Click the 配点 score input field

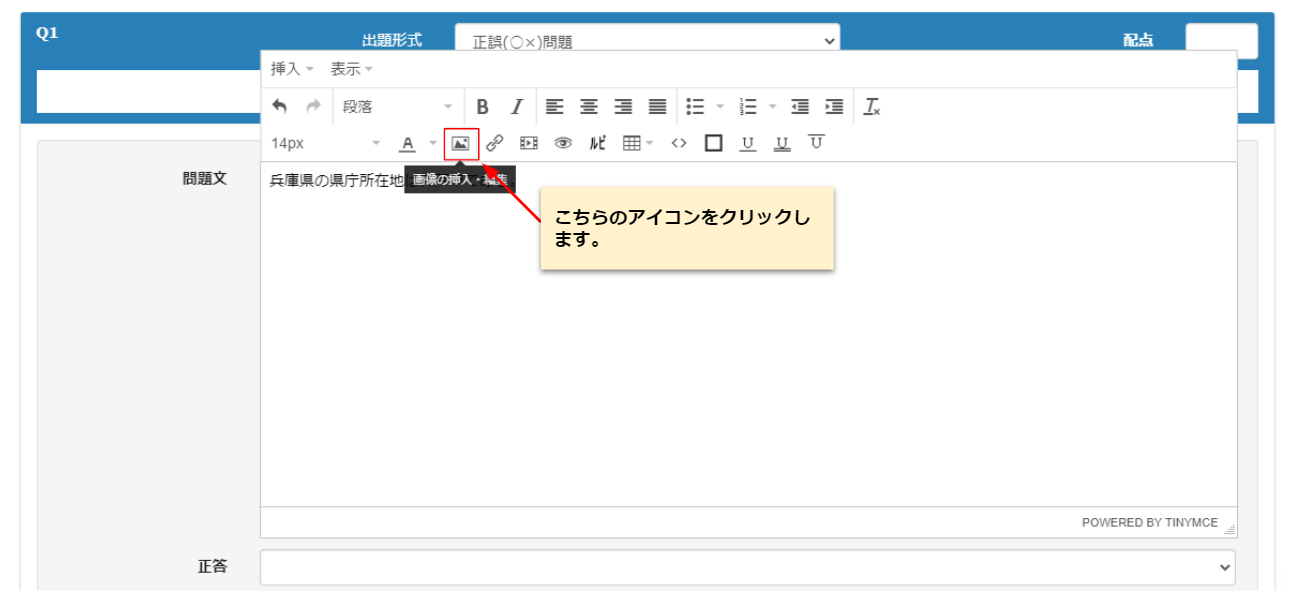pos(1221,41)
